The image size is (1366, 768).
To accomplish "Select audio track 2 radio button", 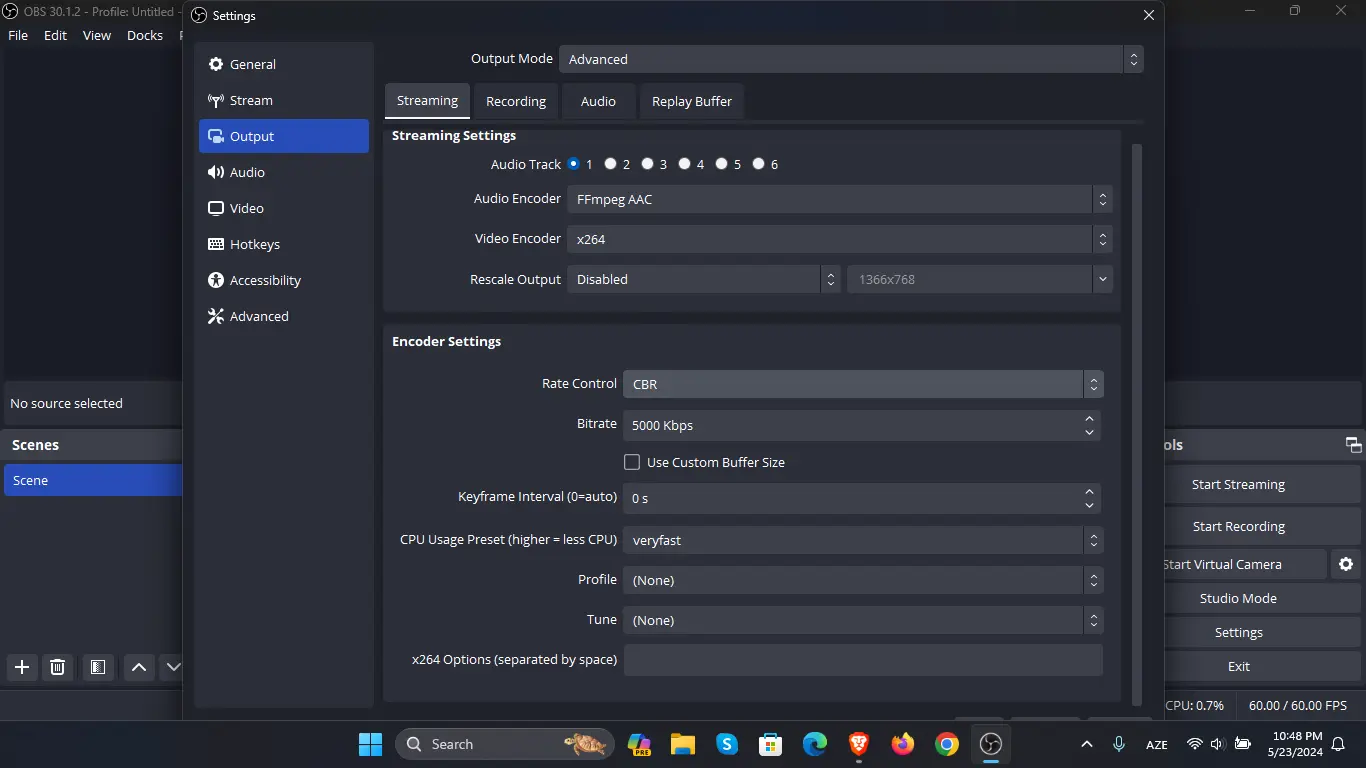I will click(x=610, y=164).
